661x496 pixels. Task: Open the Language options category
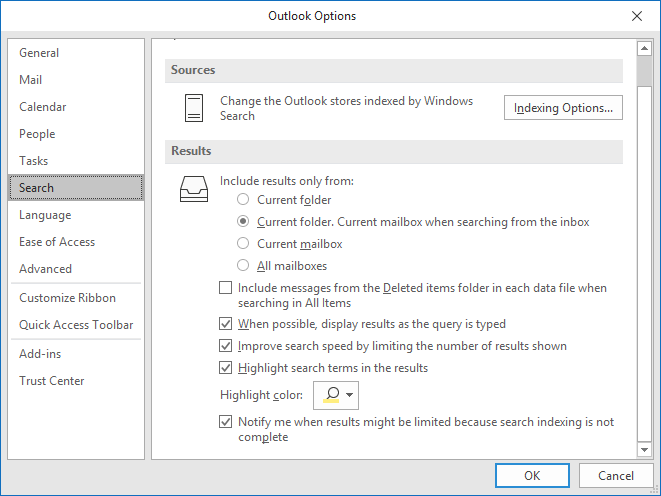(76, 214)
